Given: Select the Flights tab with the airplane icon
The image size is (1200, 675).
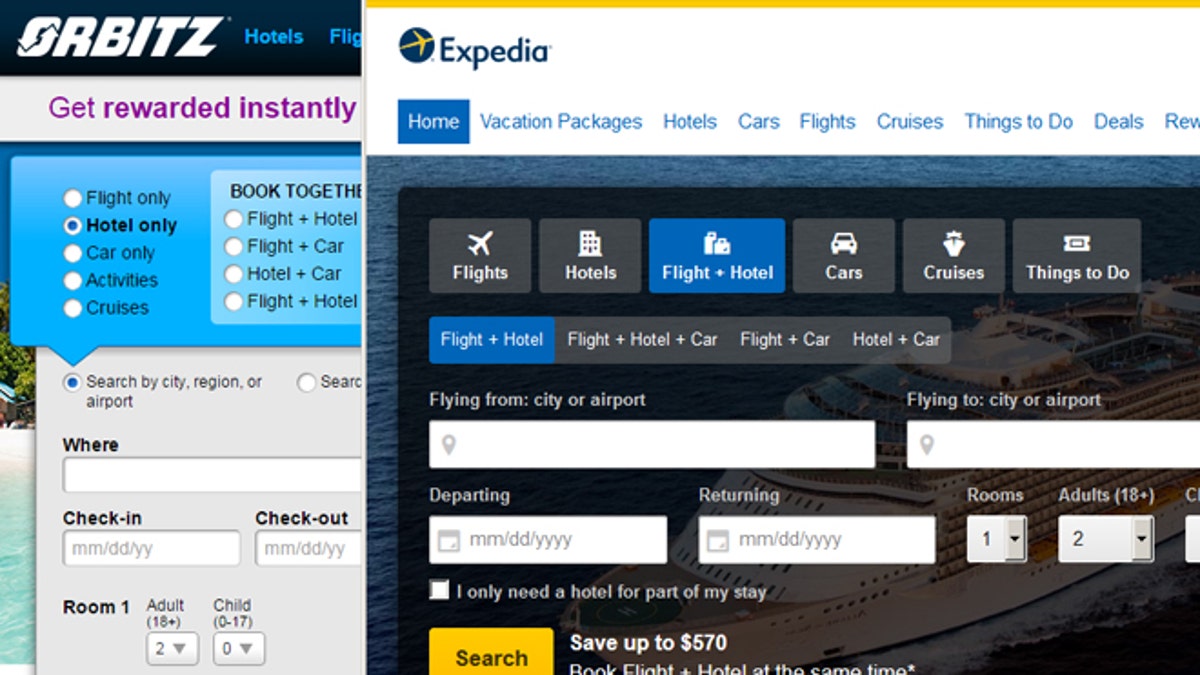Looking at the screenshot, I should coord(480,256).
